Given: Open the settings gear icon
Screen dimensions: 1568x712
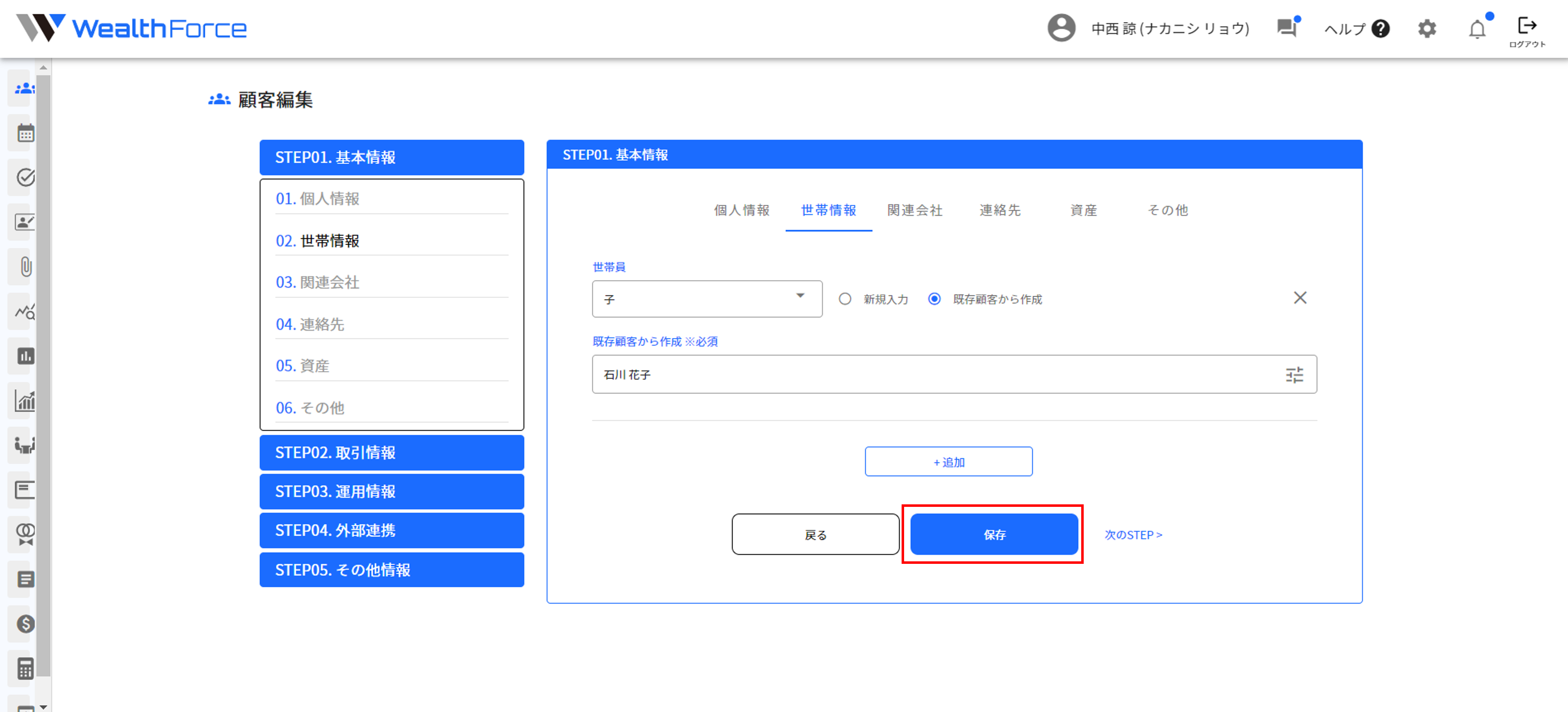Looking at the screenshot, I should tap(1427, 28).
